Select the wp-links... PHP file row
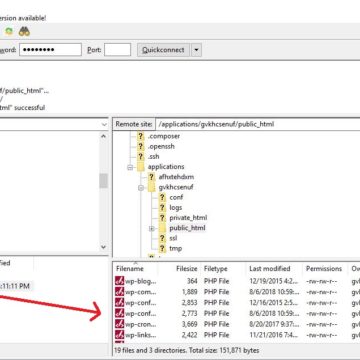360x360 pixels. [x=237, y=335]
